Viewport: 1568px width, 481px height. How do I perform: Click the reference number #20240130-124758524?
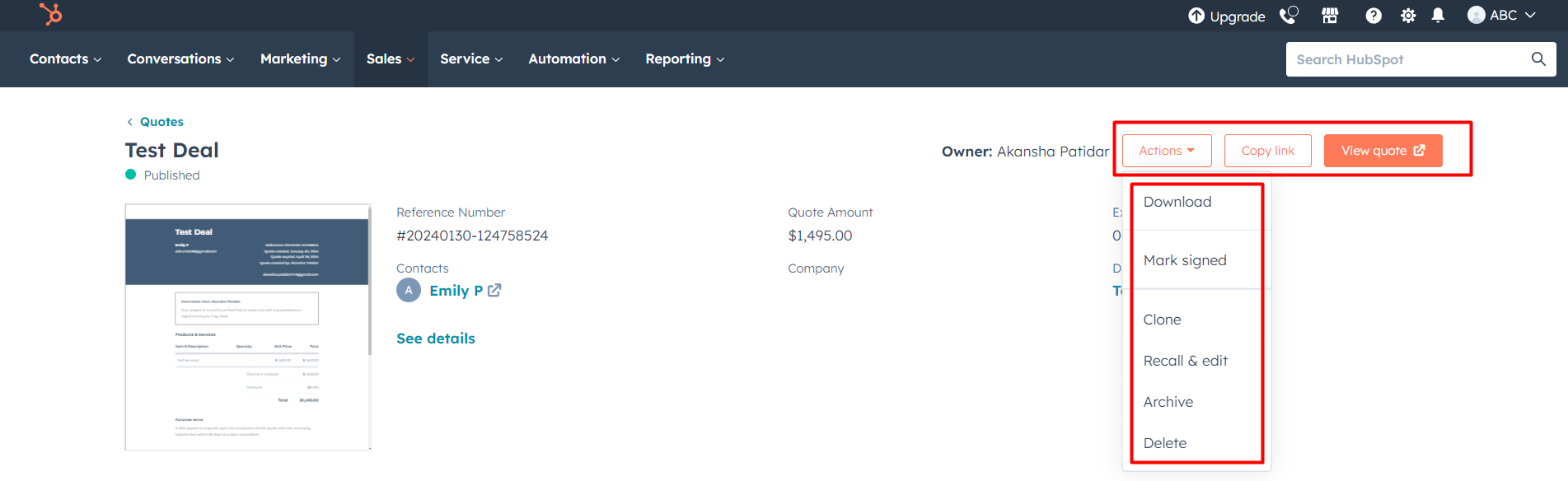click(472, 236)
